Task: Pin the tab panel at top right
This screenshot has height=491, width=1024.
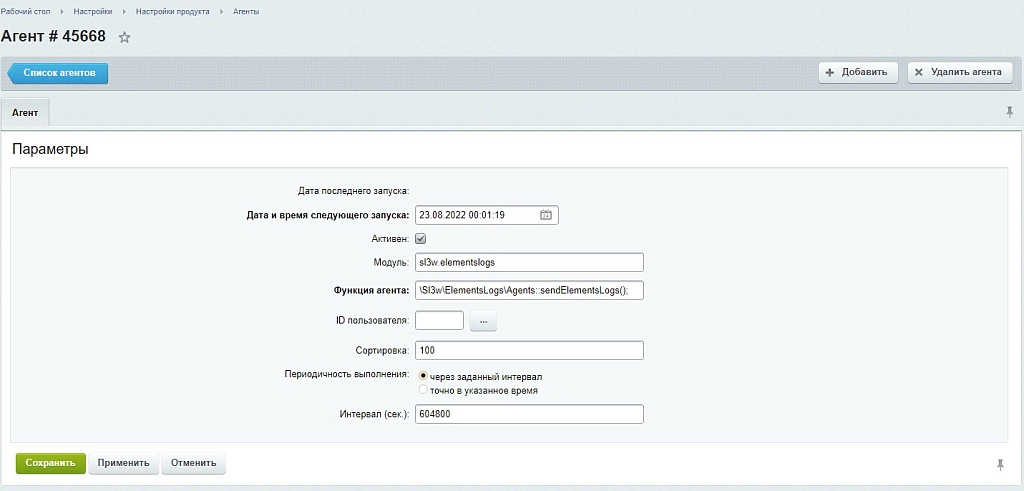Action: pos(1010,112)
